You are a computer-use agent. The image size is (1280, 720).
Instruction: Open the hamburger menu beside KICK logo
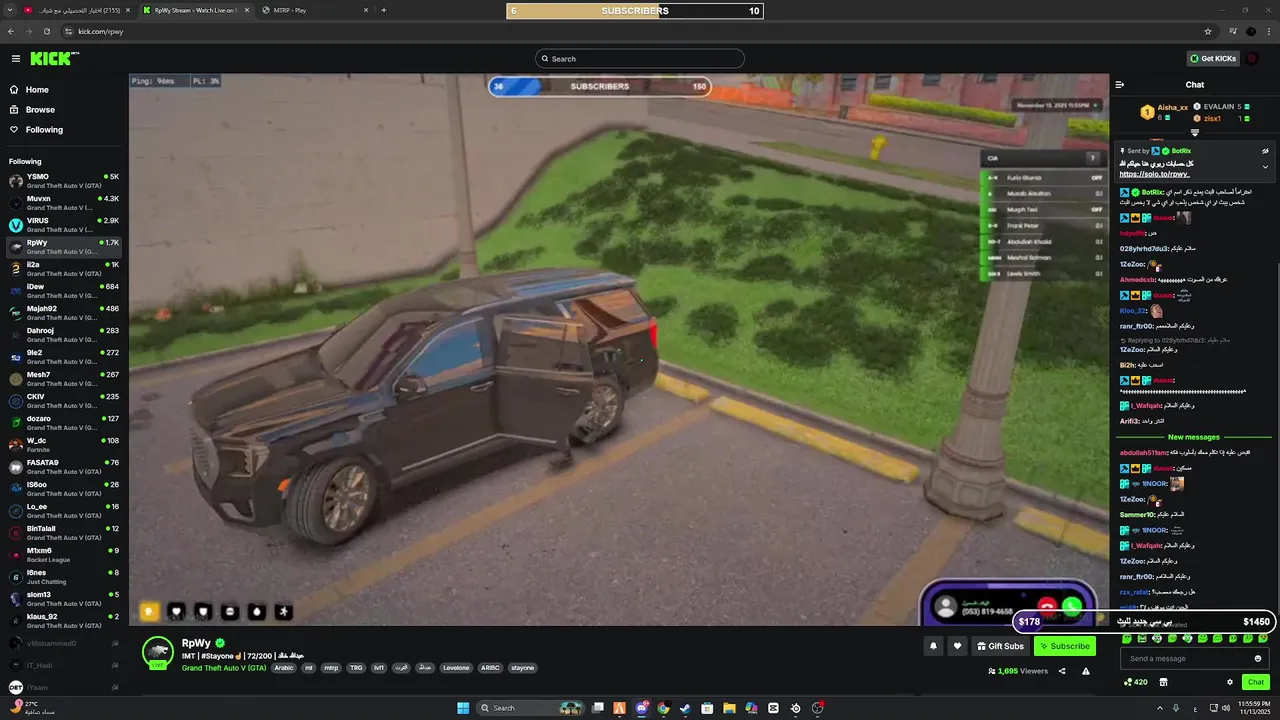[x=15, y=59]
